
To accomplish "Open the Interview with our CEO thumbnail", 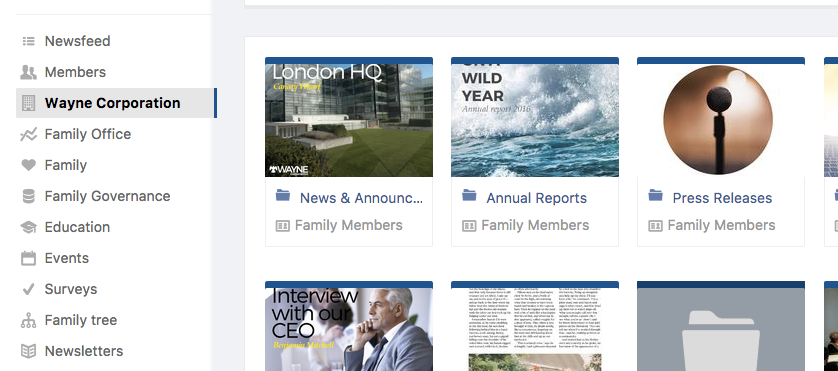I will [349, 330].
